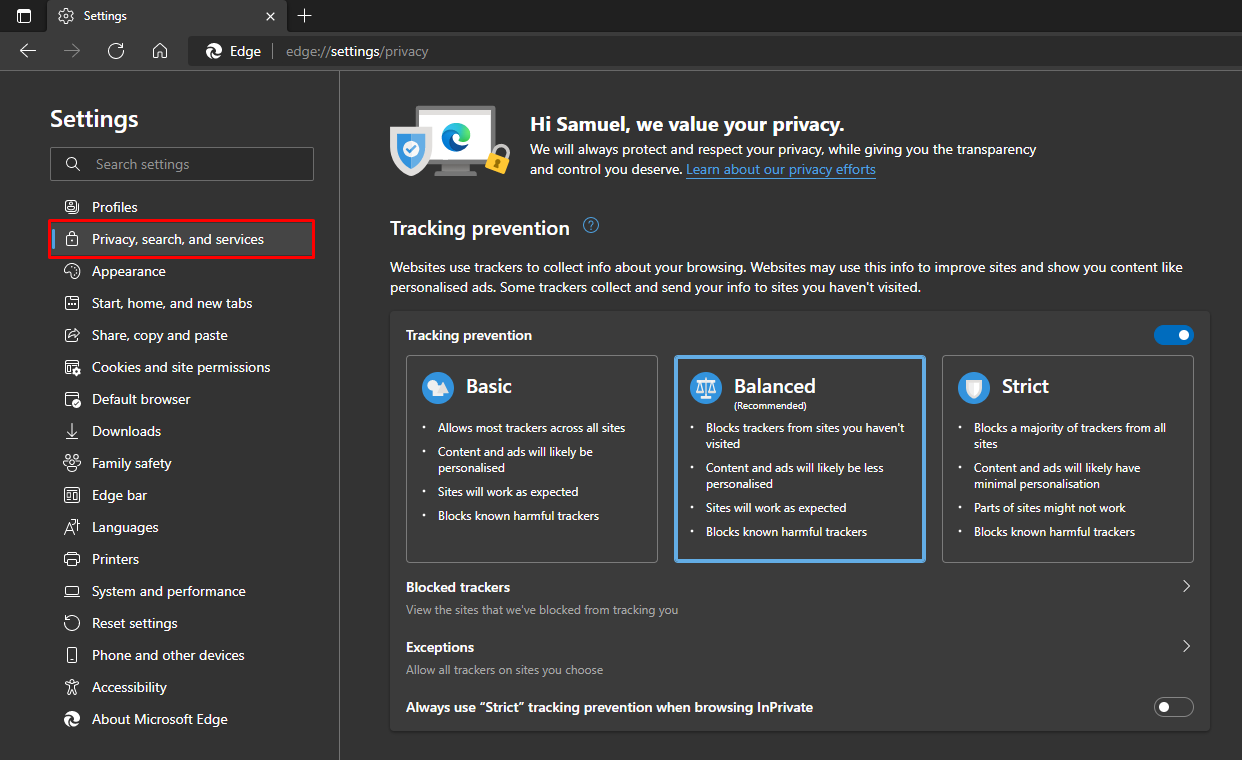Click the Family safety icon
Viewport: 1242px width, 760px height.
[72, 463]
